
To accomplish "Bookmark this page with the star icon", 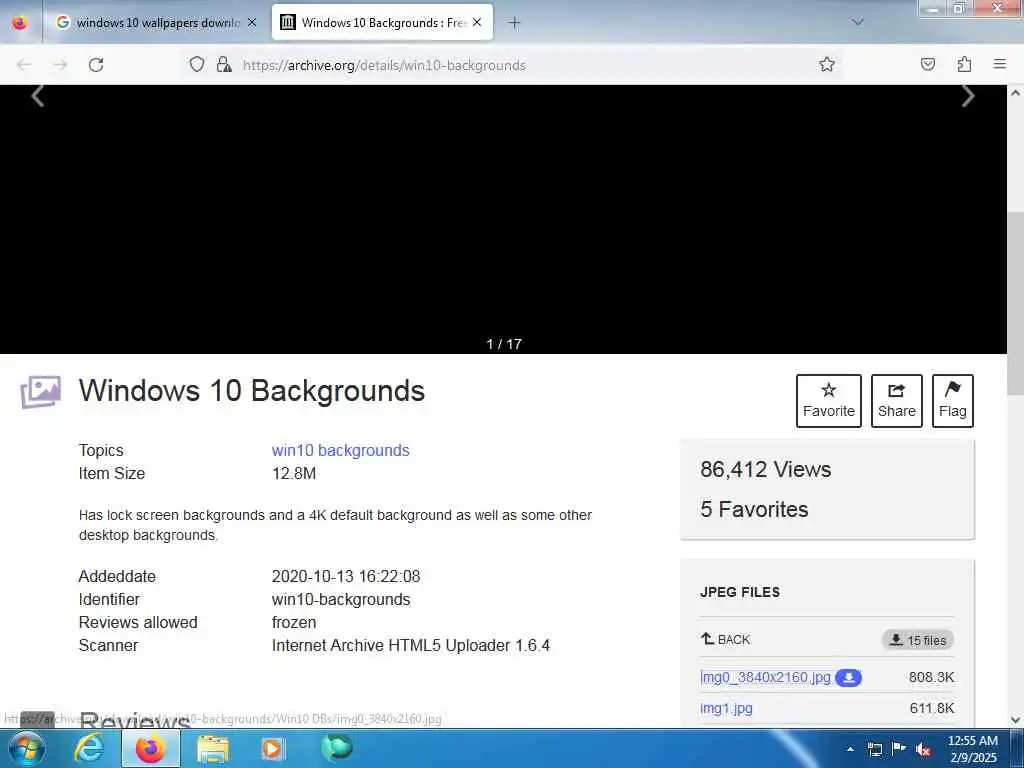I will point(827,64).
